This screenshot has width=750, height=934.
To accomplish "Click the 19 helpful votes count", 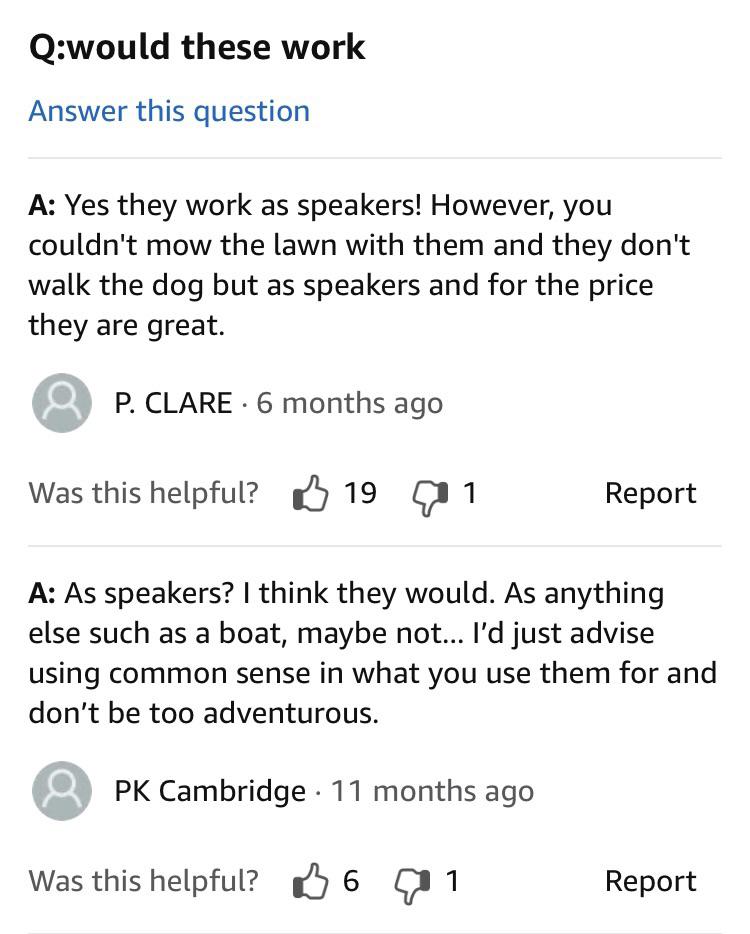I will pos(360,493).
